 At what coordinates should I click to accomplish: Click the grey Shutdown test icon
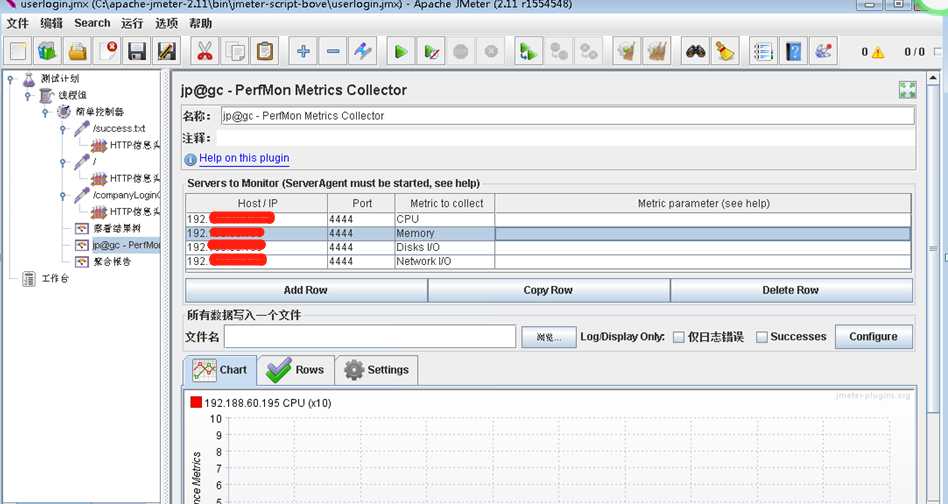point(490,51)
